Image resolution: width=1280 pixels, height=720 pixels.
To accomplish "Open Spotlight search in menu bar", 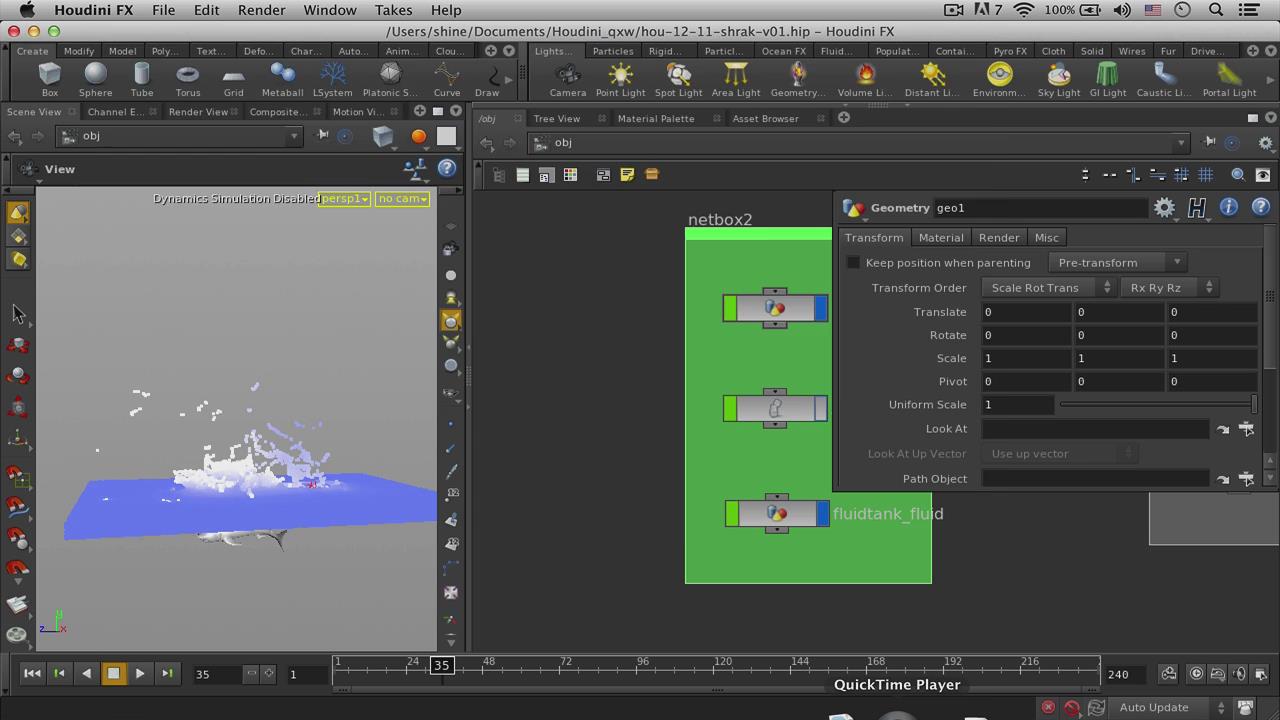I will (x=1216, y=10).
